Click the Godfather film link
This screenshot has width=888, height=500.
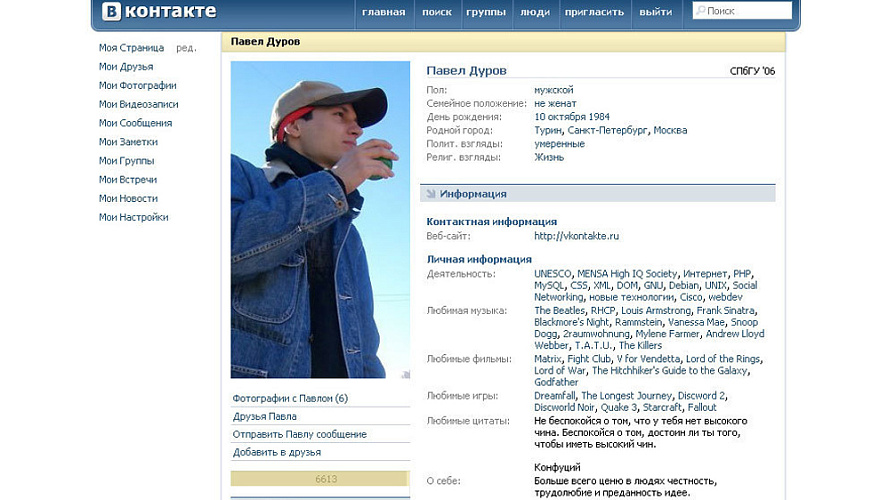click(556, 382)
